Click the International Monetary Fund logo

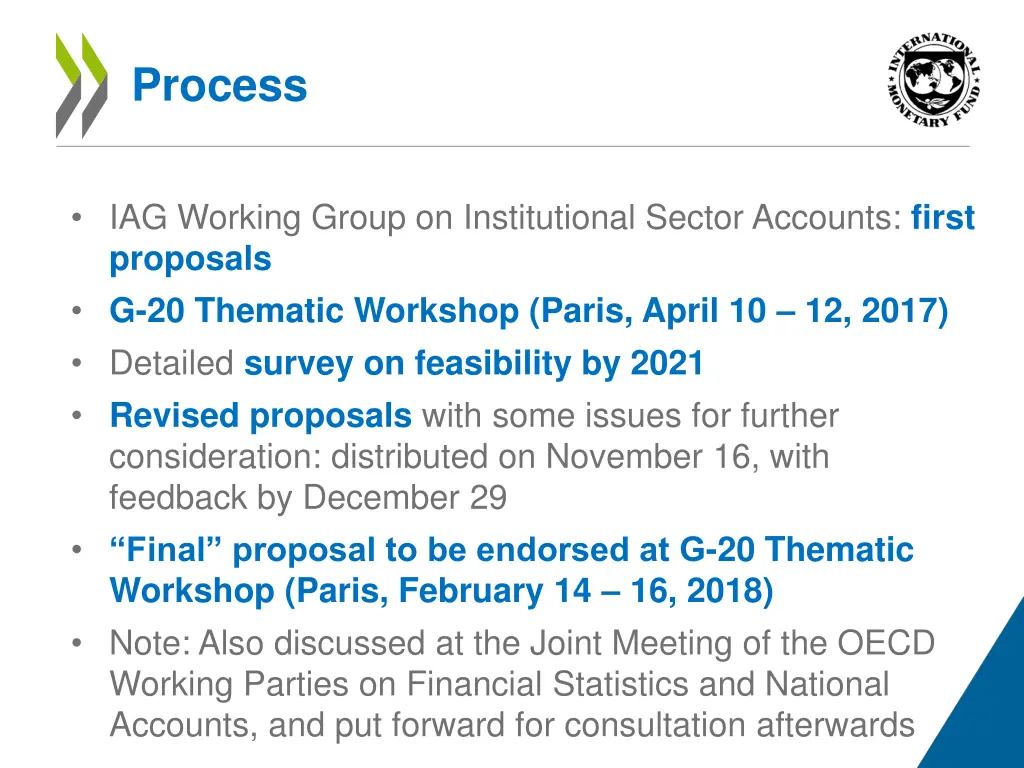[x=935, y=80]
